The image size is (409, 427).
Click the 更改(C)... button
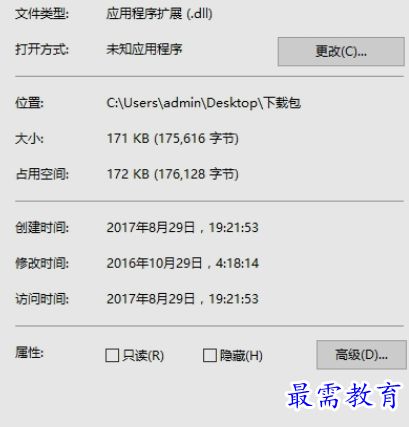[341, 51]
